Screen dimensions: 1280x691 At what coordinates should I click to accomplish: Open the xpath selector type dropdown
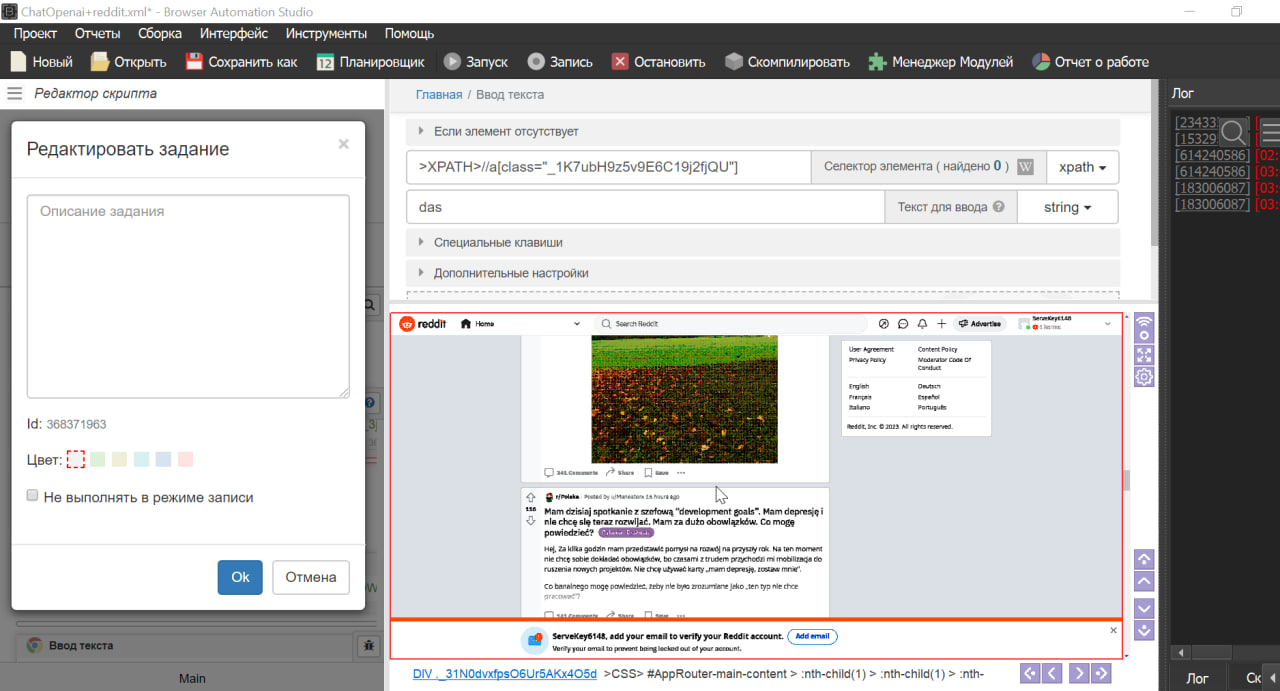(x=1082, y=167)
